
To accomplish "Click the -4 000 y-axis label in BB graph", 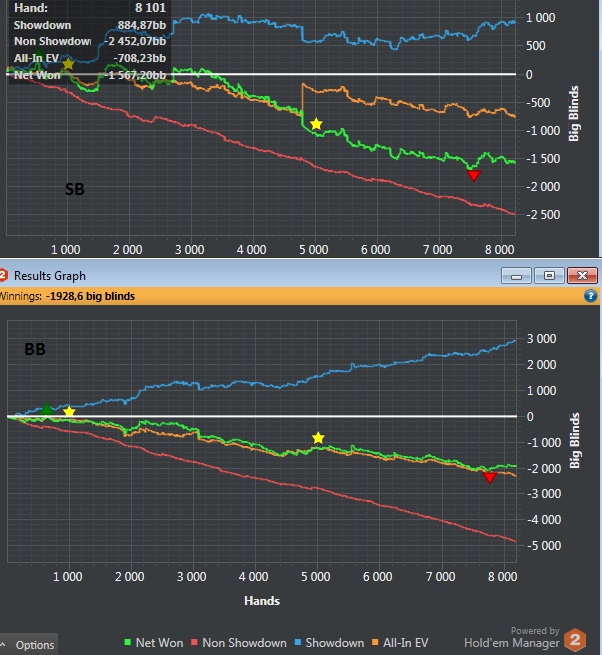I will (x=543, y=520).
